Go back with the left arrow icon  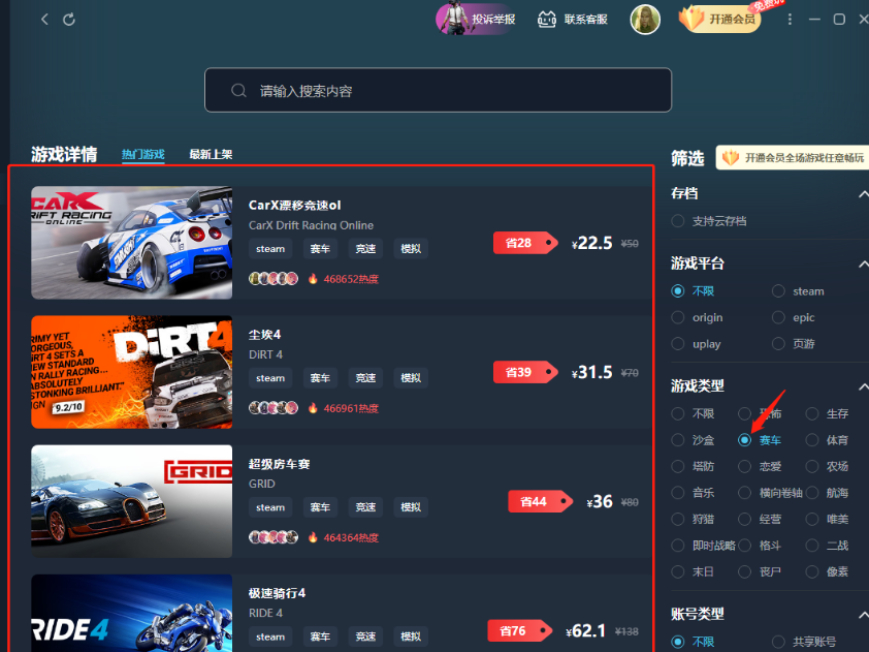coord(45,19)
